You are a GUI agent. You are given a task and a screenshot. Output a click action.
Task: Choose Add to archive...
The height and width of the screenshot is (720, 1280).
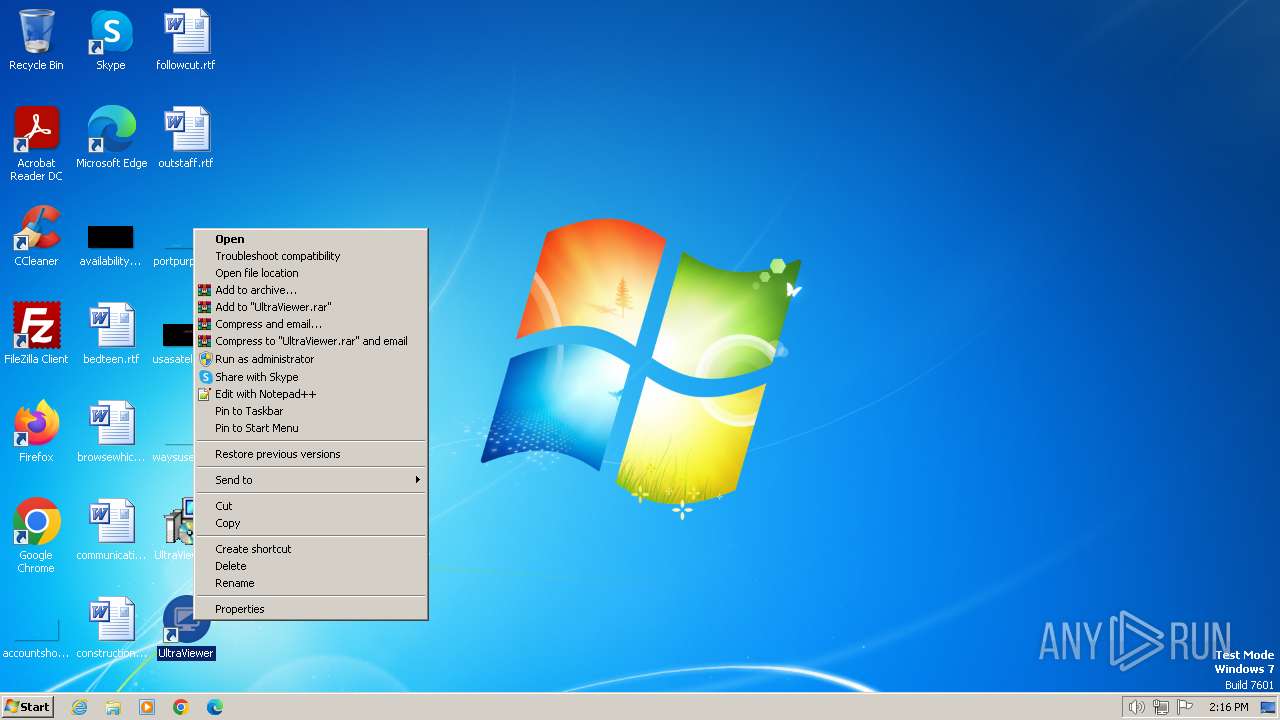[311, 290]
